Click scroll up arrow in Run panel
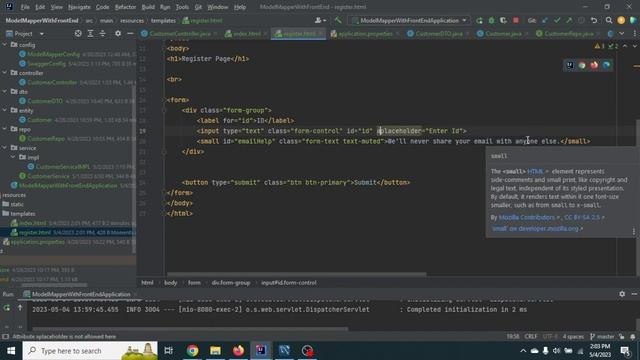This screenshot has height=360, width=640. pyautogui.click(x=20, y=308)
